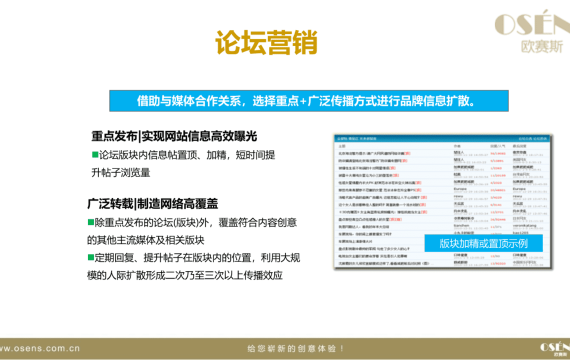Image resolution: width=570 pixels, height=360 pixels.
Task: Click the text line 升帖子浏览量
Action: coord(121,172)
